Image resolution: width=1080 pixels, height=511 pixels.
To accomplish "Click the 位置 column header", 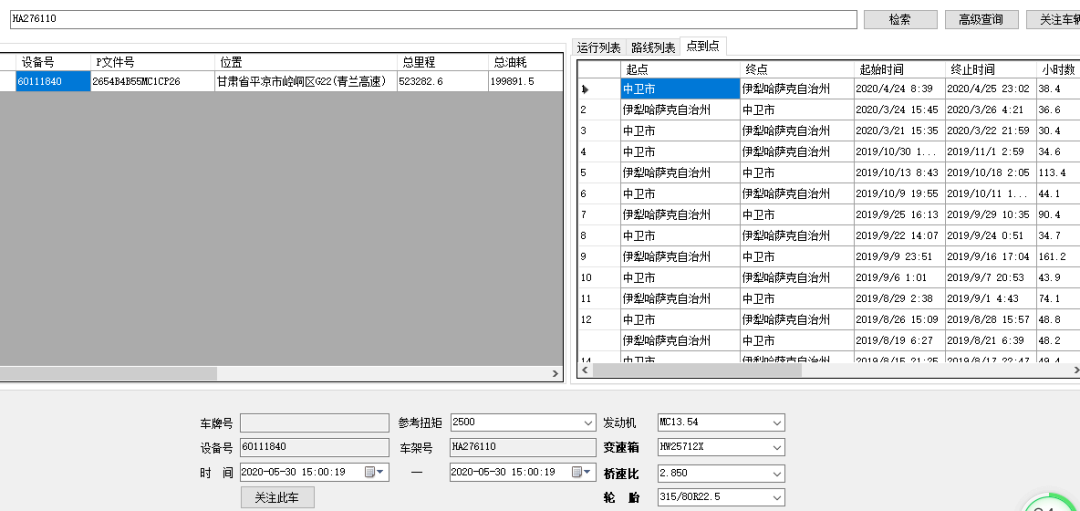I will point(306,62).
